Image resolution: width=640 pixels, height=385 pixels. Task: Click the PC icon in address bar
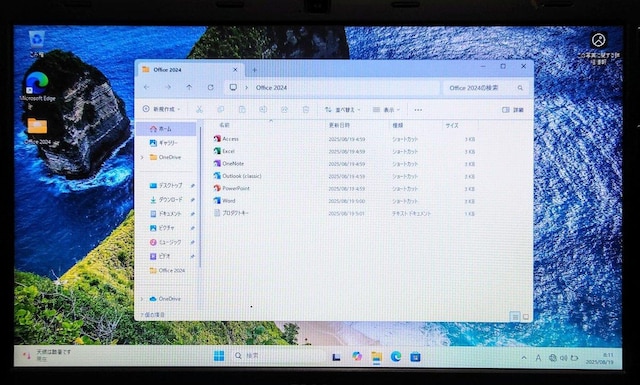(x=233, y=87)
